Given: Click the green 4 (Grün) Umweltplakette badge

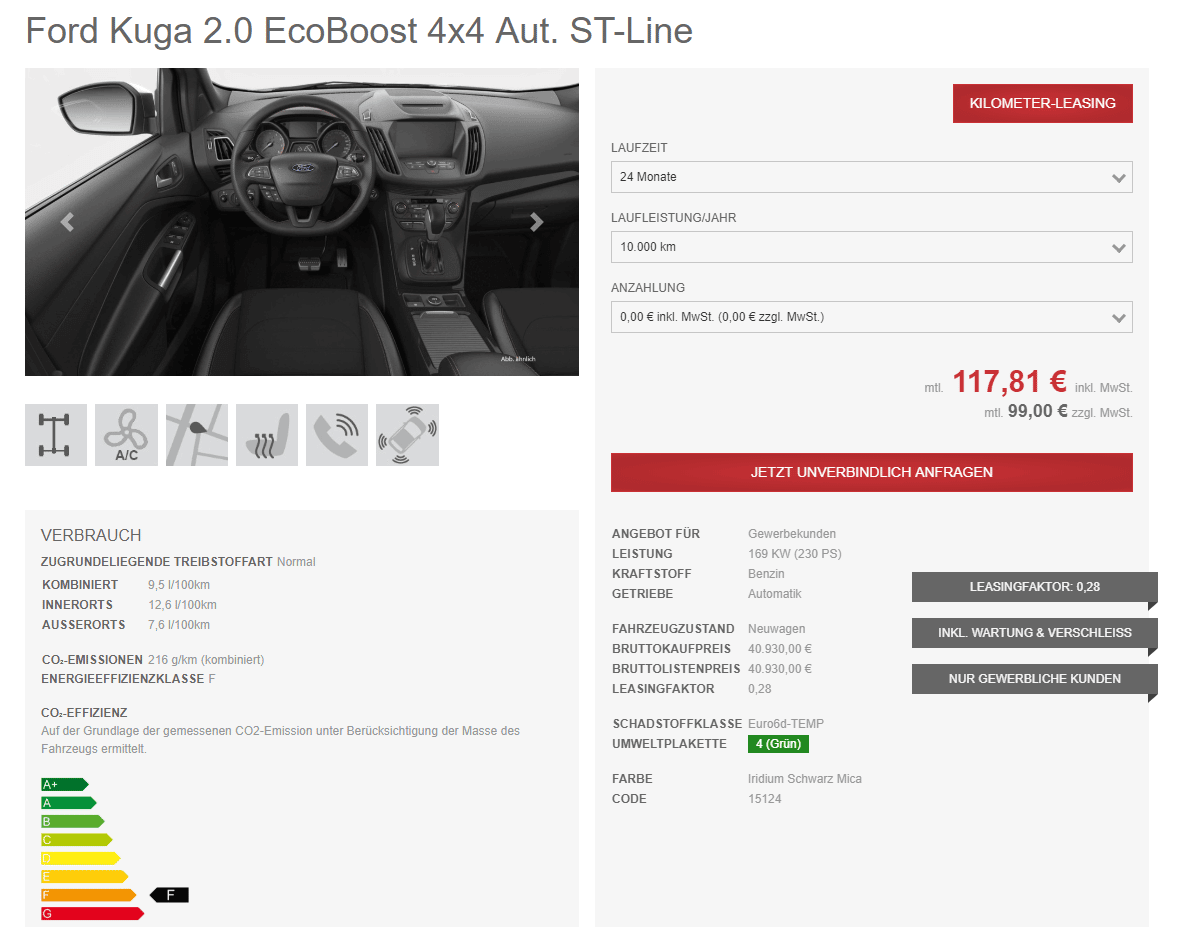Looking at the screenshot, I should pos(778,744).
